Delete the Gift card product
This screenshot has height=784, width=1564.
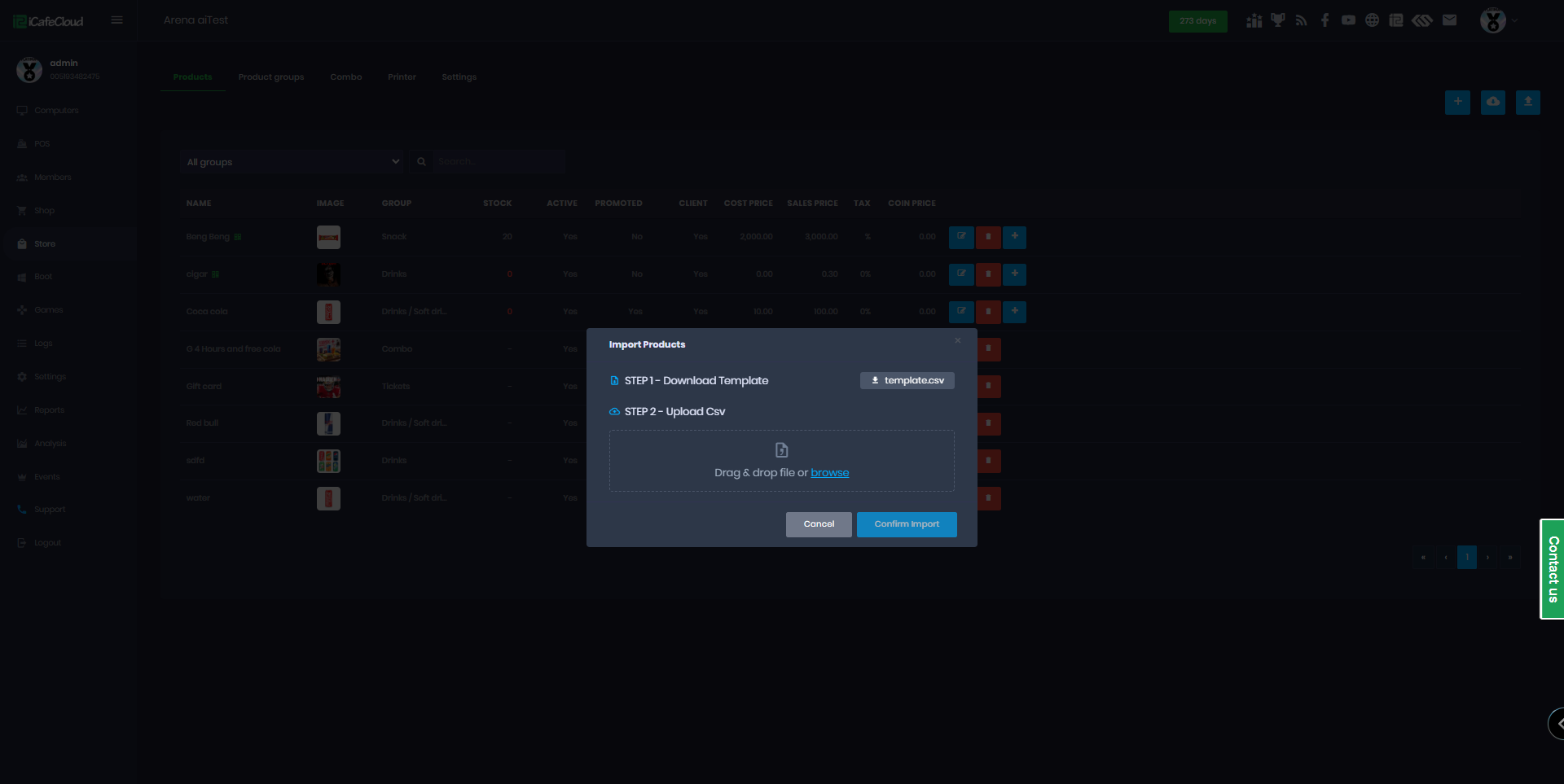(989, 387)
